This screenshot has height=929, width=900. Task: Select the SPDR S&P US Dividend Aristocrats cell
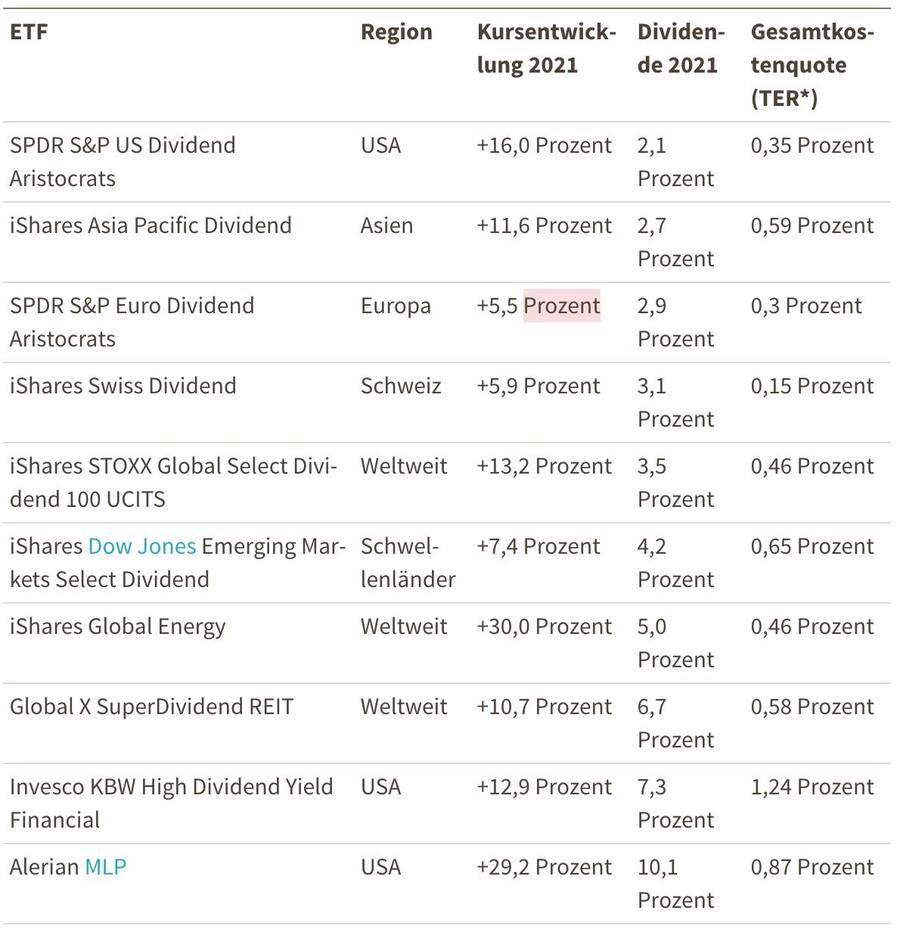123,162
